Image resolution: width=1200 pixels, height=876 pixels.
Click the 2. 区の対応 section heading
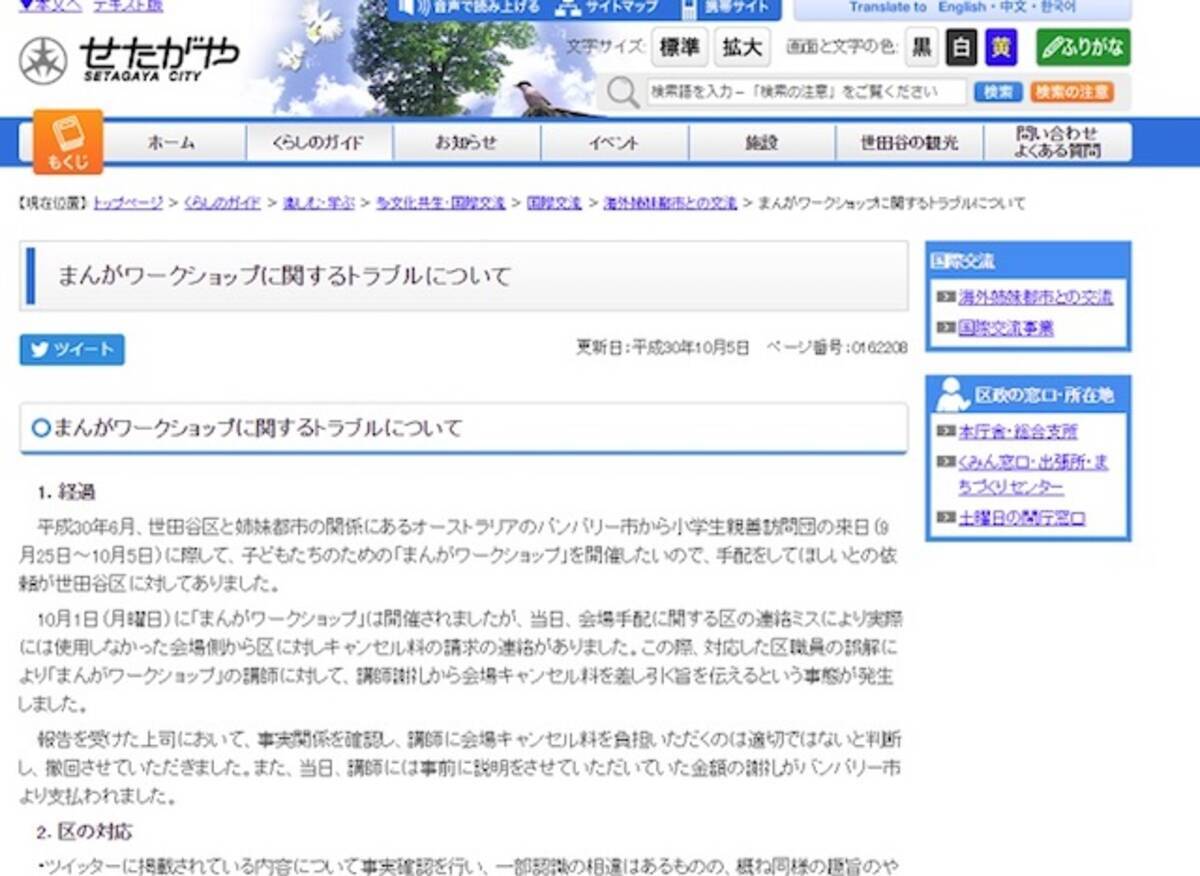(x=85, y=832)
